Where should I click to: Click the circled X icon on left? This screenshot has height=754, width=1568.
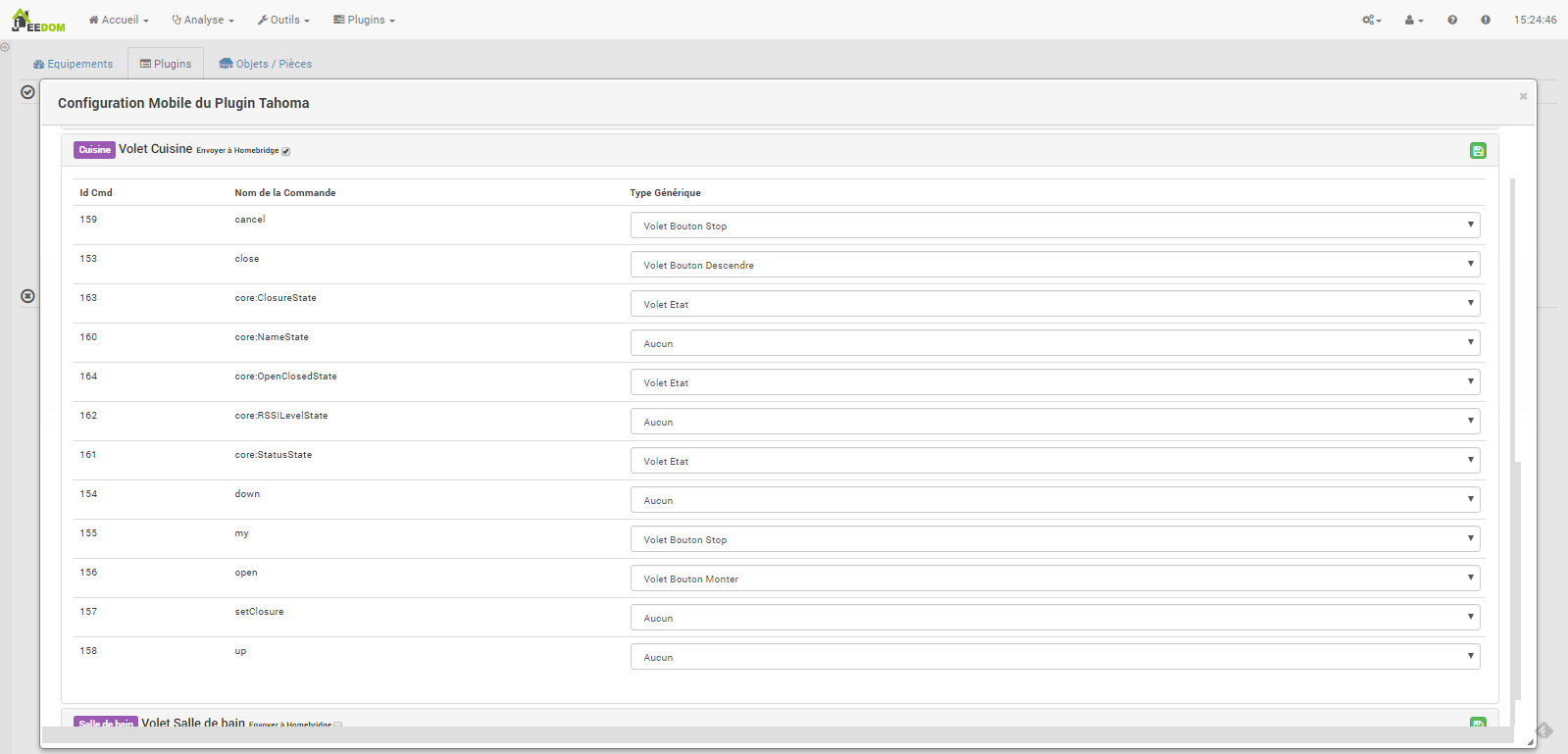pos(27,296)
